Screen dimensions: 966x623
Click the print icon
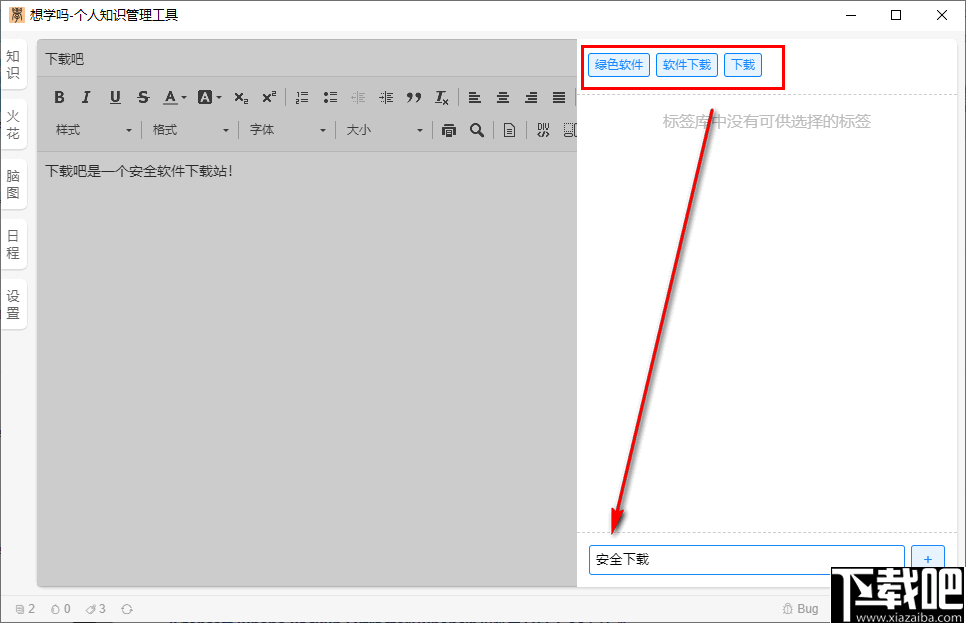click(x=448, y=130)
